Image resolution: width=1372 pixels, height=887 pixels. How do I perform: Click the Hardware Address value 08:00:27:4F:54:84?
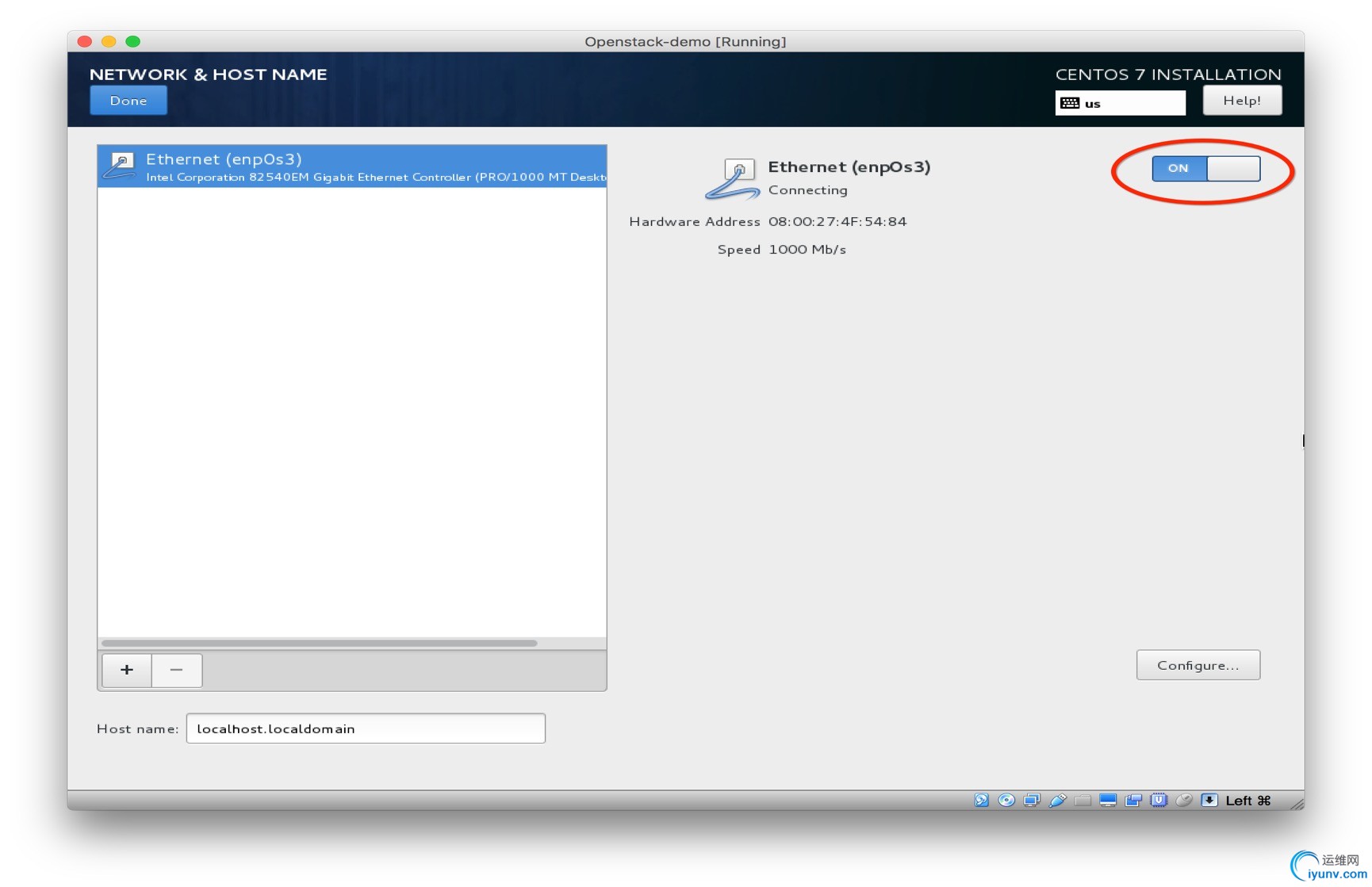(837, 222)
